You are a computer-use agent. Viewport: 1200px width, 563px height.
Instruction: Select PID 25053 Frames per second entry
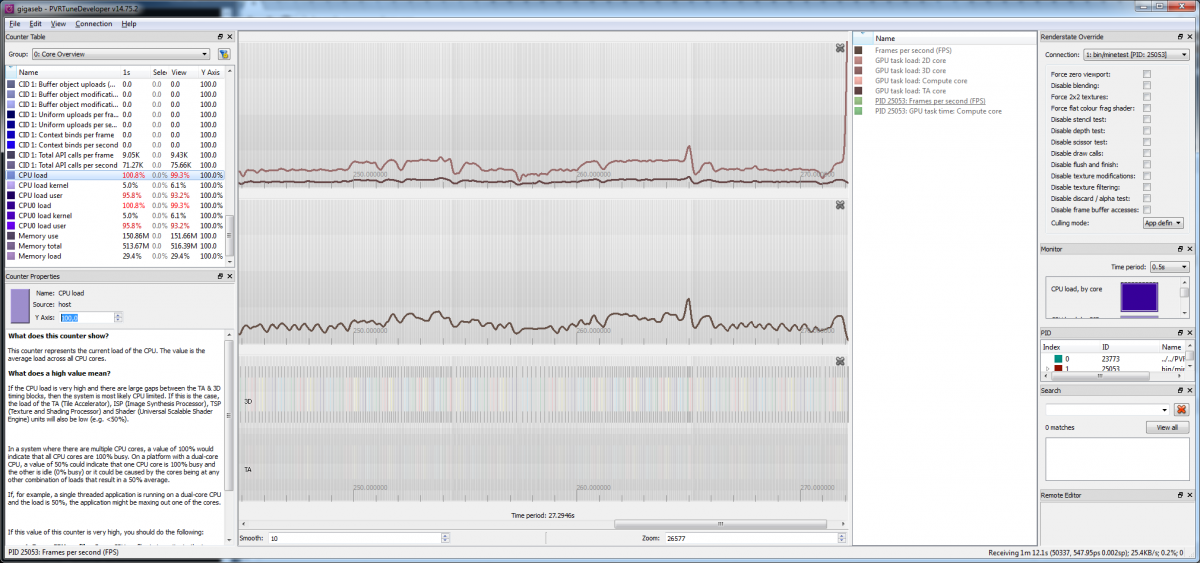(929, 101)
